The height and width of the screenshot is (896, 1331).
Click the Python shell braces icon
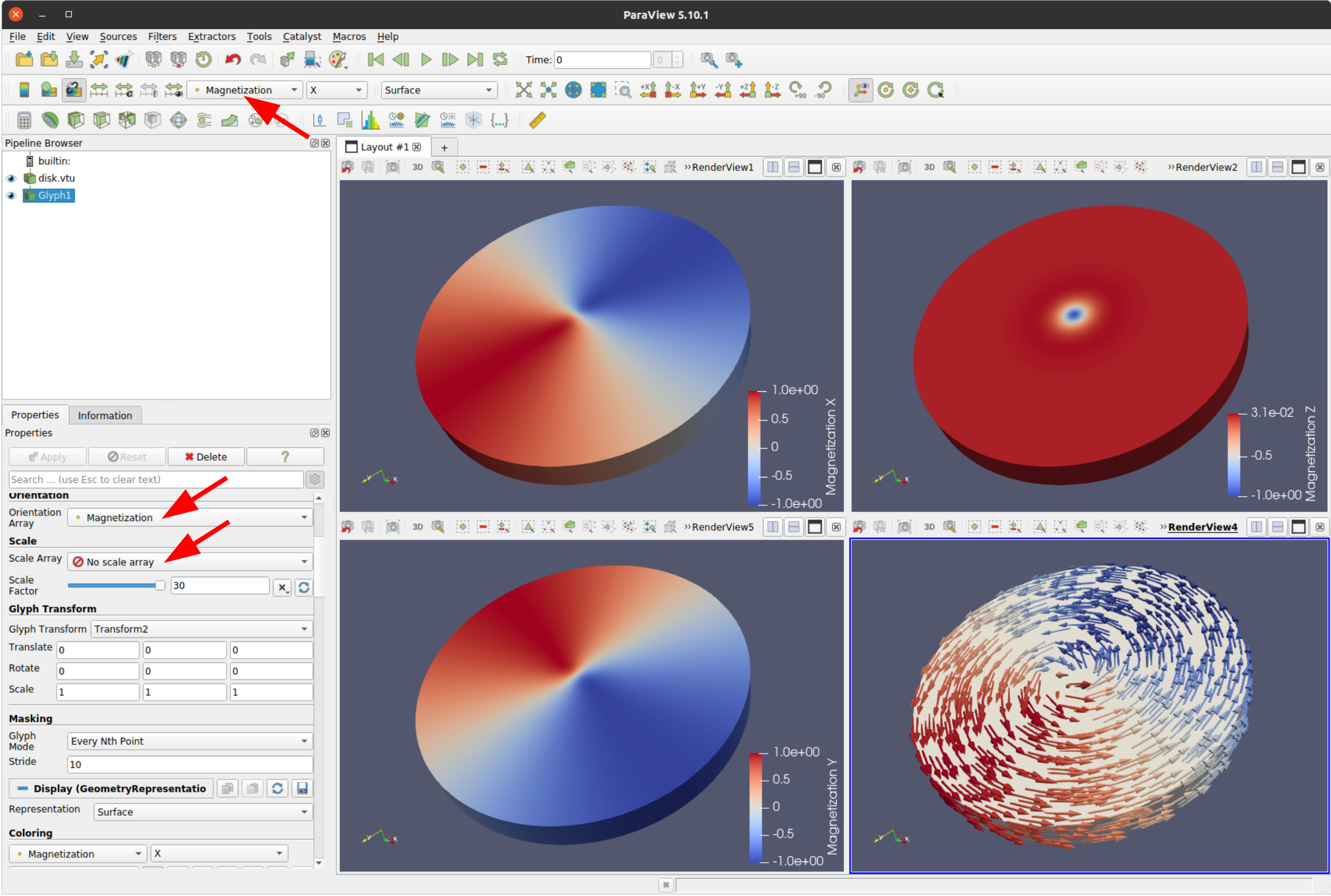499,120
